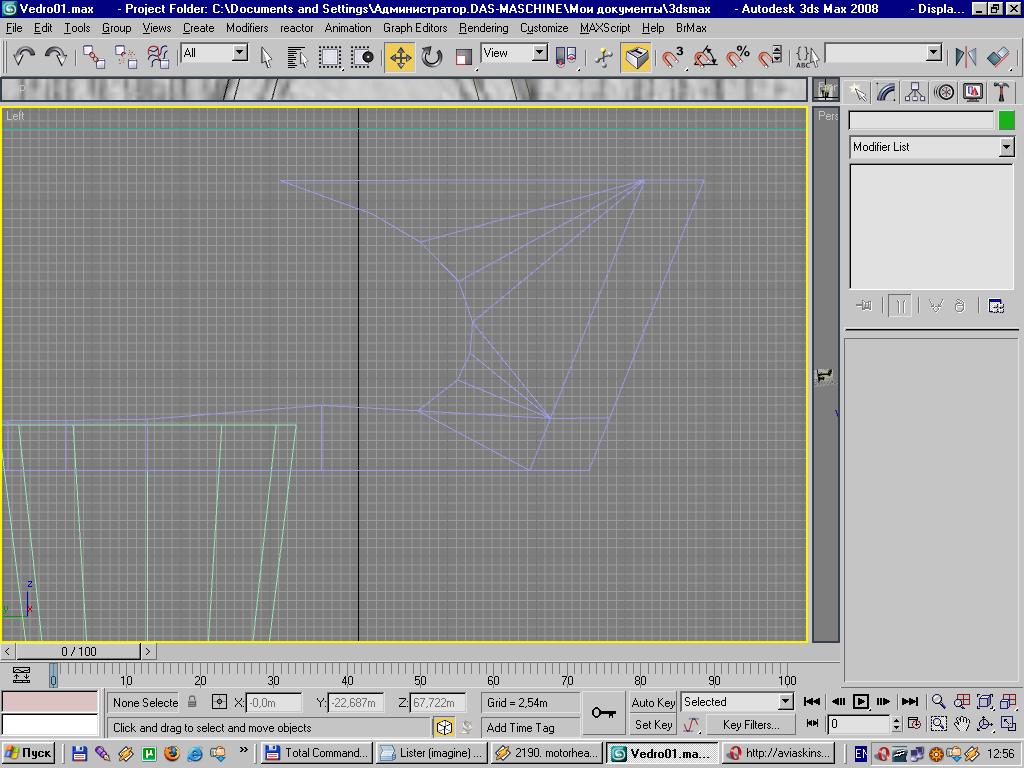Click the Select by Name icon

[297, 57]
